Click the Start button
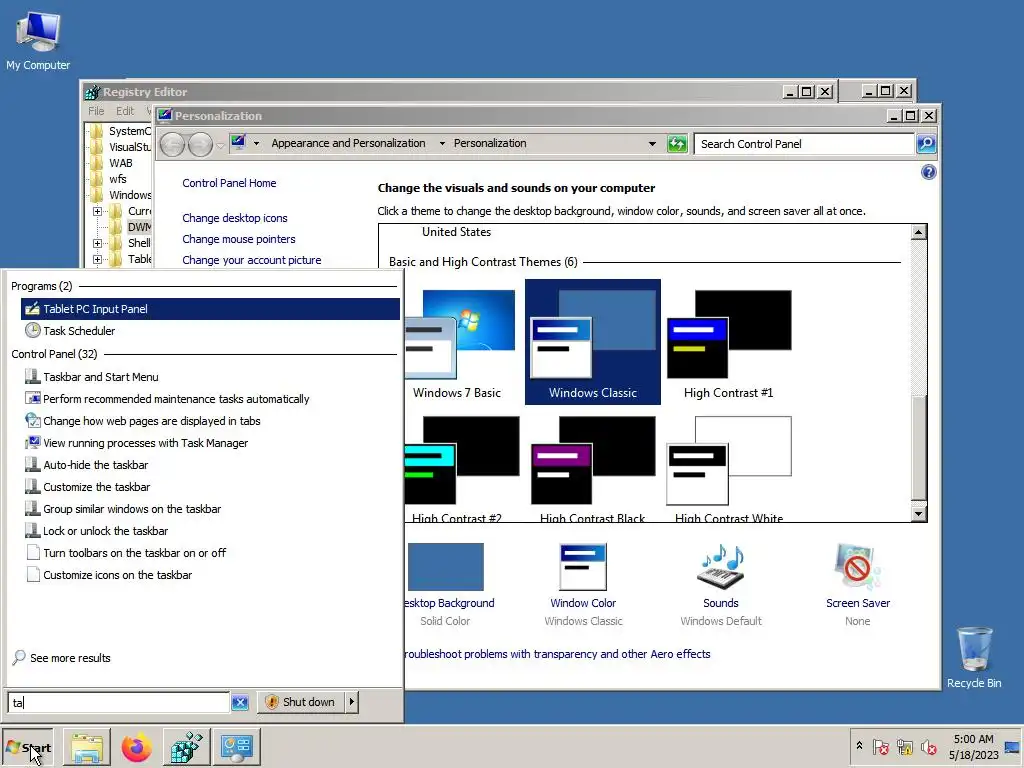The image size is (1024, 768). coord(27,748)
